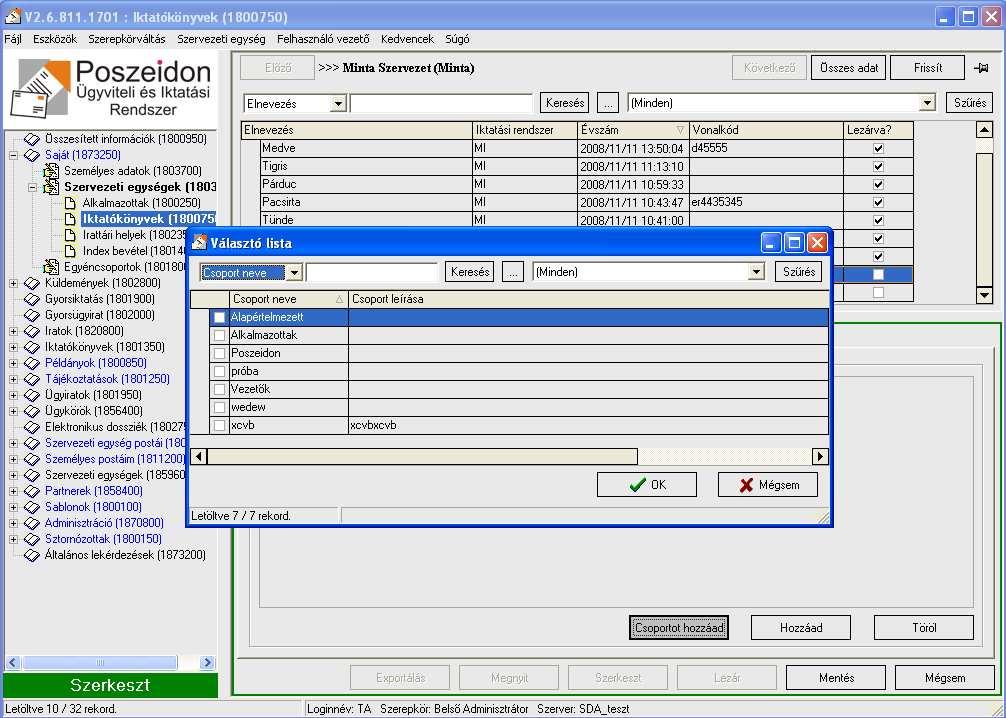Image resolution: width=1006 pixels, height=718 pixels.
Task: Click the Poszeidon logo image
Action: pyautogui.click(x=110, y=88)
